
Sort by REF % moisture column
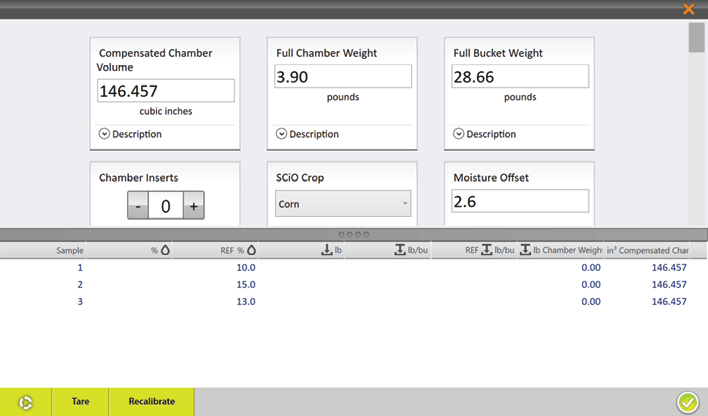coord(238,250)
